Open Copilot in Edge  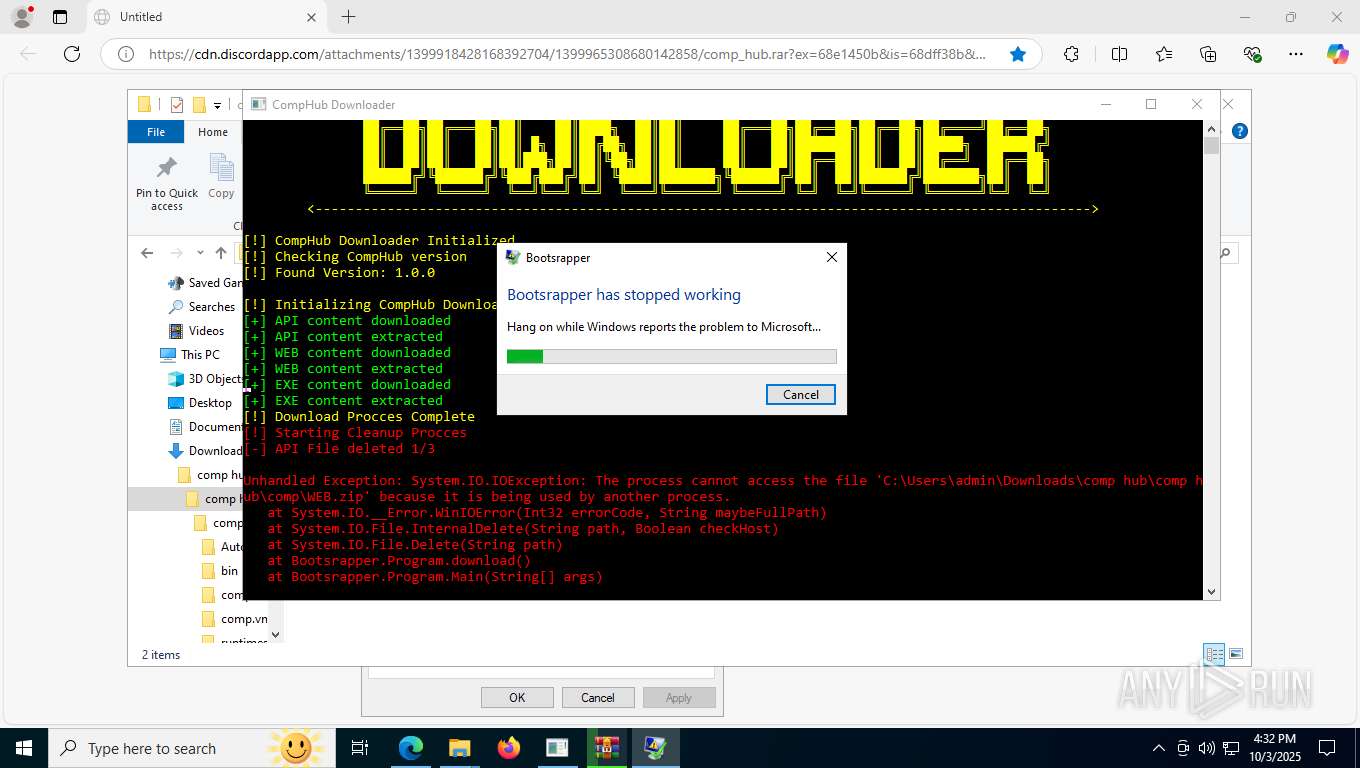pyautogui.click(x=1338, y=54)
